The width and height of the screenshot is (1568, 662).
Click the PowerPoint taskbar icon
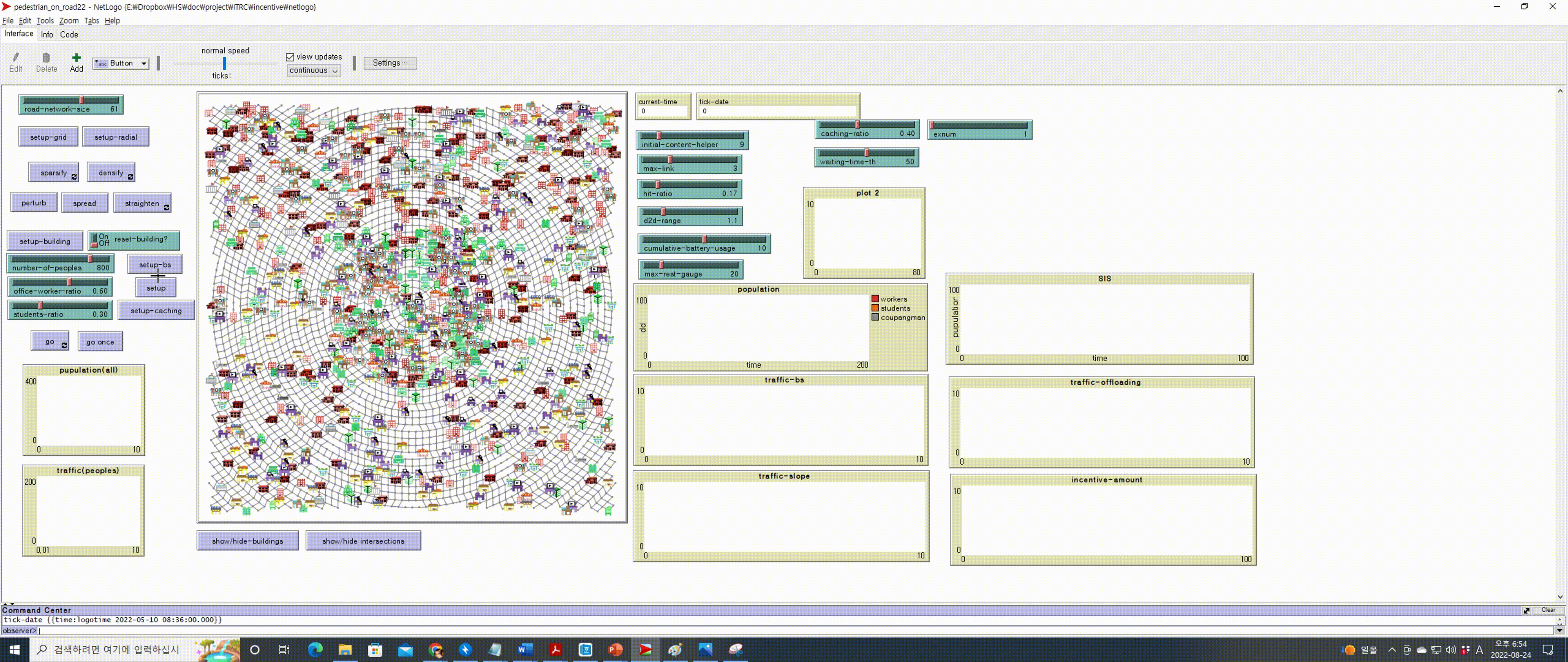tap(615, 649)
